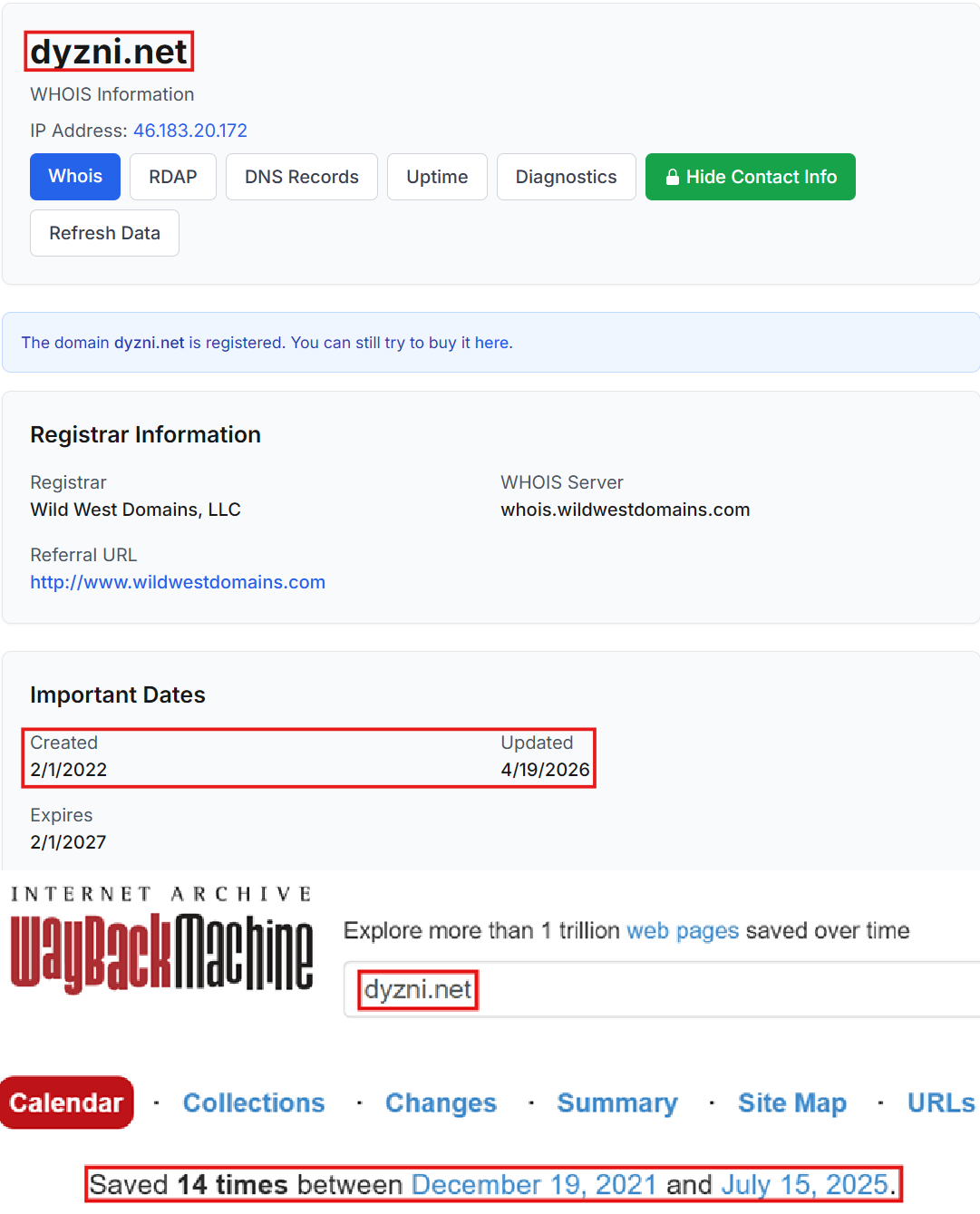Image resolution: width=980 pixels, height=1214 pixels.
Task: Open IP address 46.183.20.172 link
Action: click(x=190, y=131)
